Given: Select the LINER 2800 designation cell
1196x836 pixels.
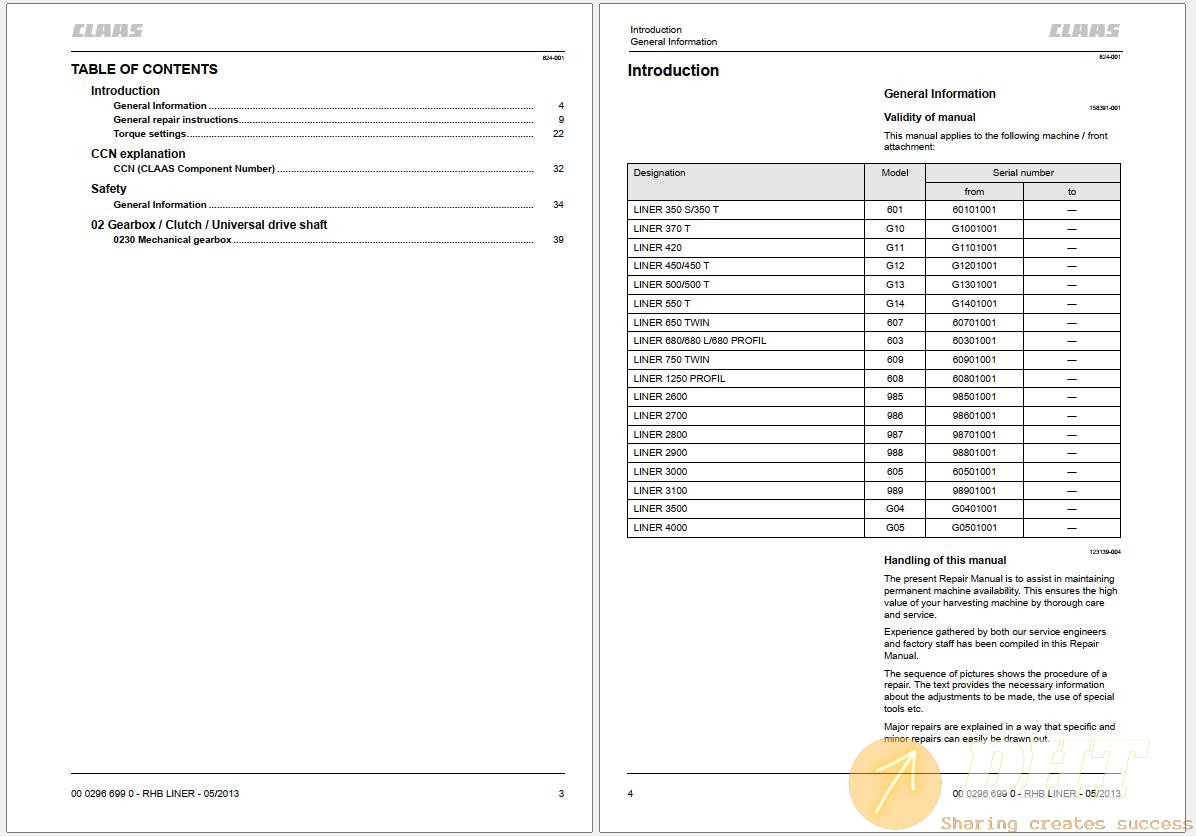Looking at the screenshot, I should 746,434.
